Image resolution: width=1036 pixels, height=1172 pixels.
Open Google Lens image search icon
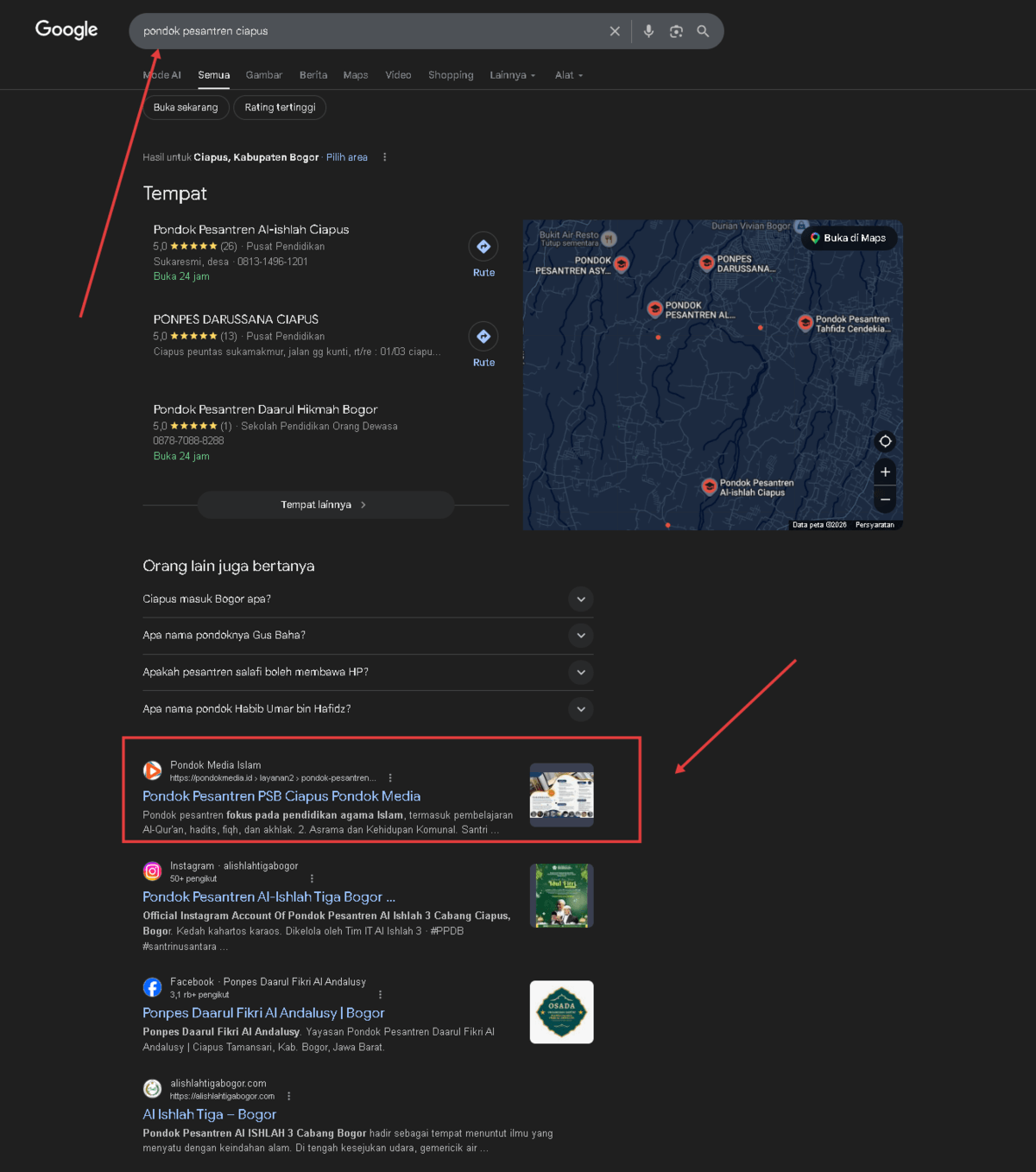point(676,31)
